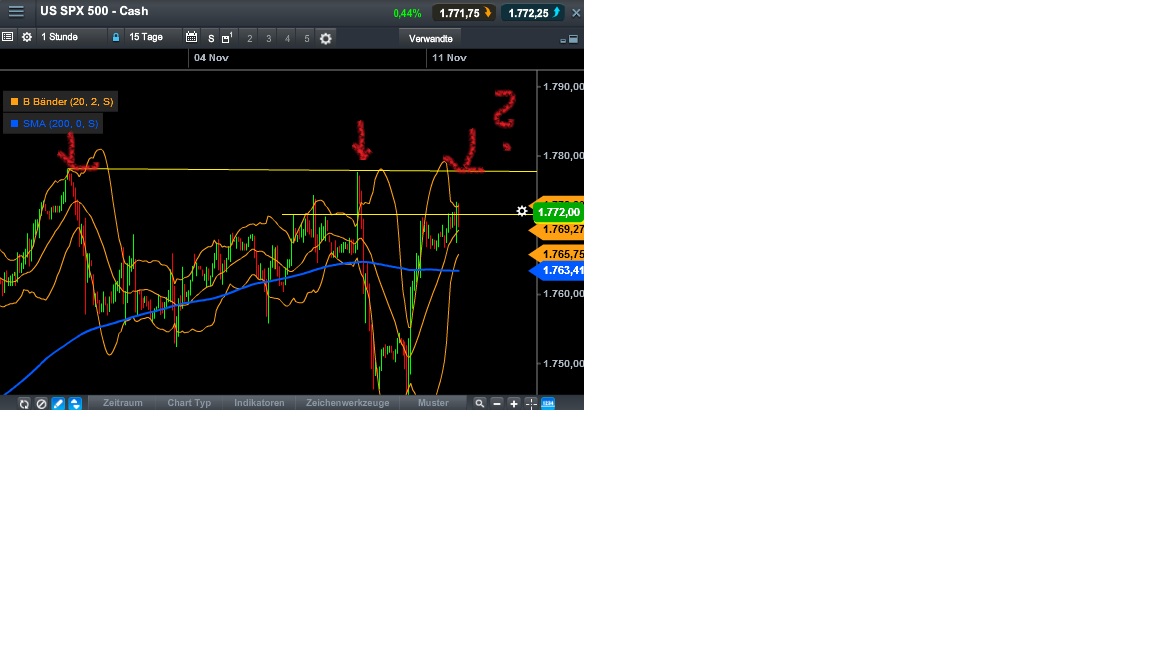Click the green 1.772,00 price label

tap(558, 212)
